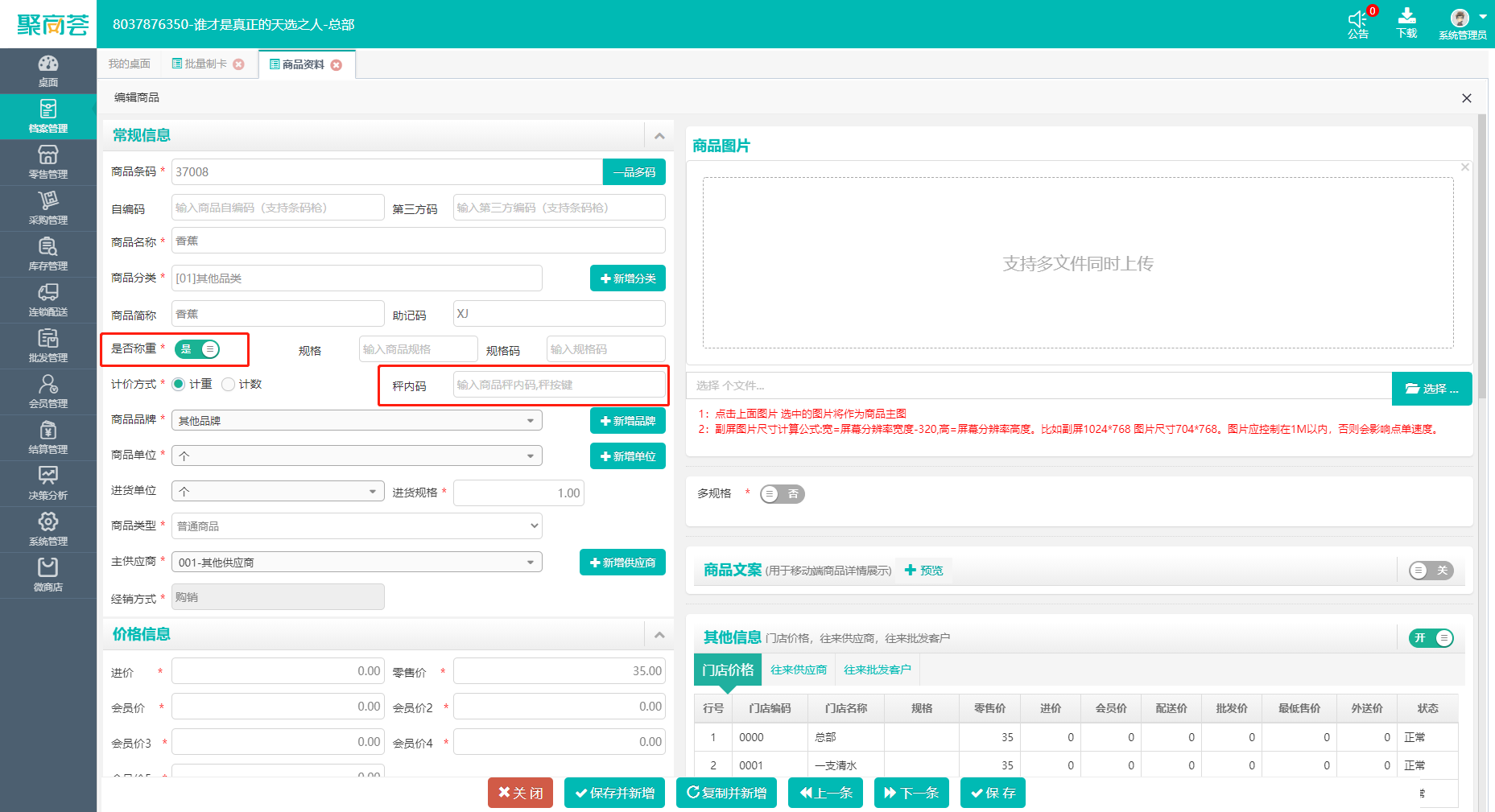
Task: Click the 保存并新增 button
Action: [614, 793]
